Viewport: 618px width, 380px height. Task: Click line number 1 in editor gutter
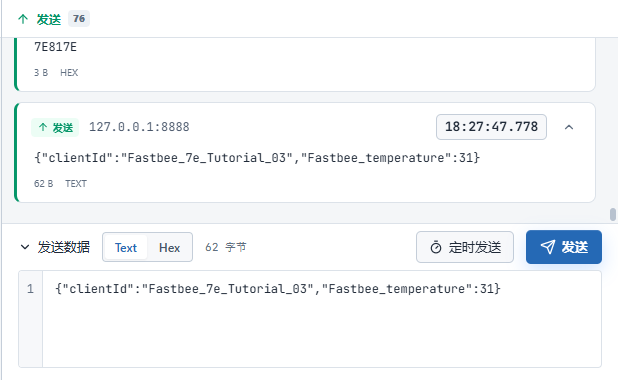coord(30,289)
